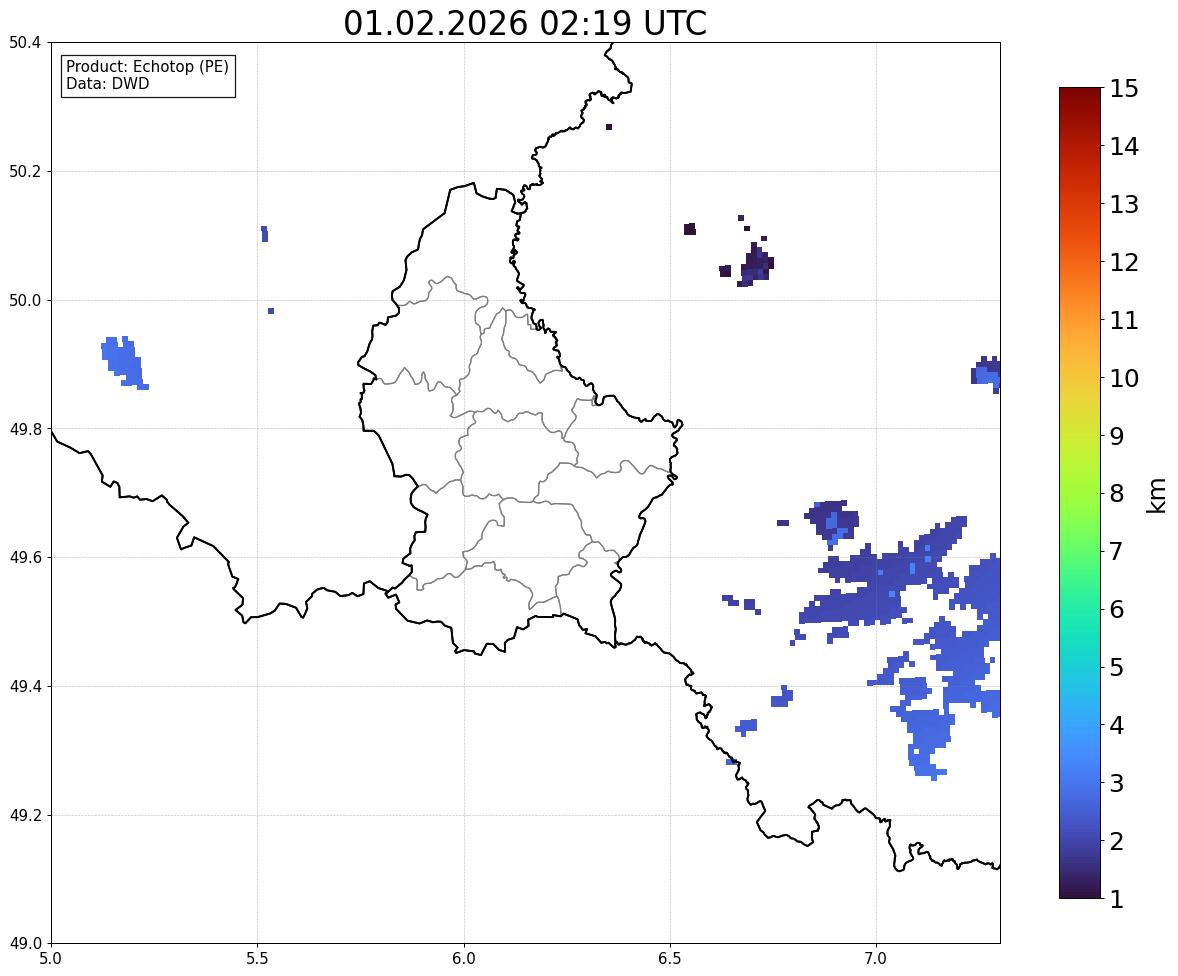Click colorbar tick label 9
The image size is (1178, 976).
point(1117,436)
